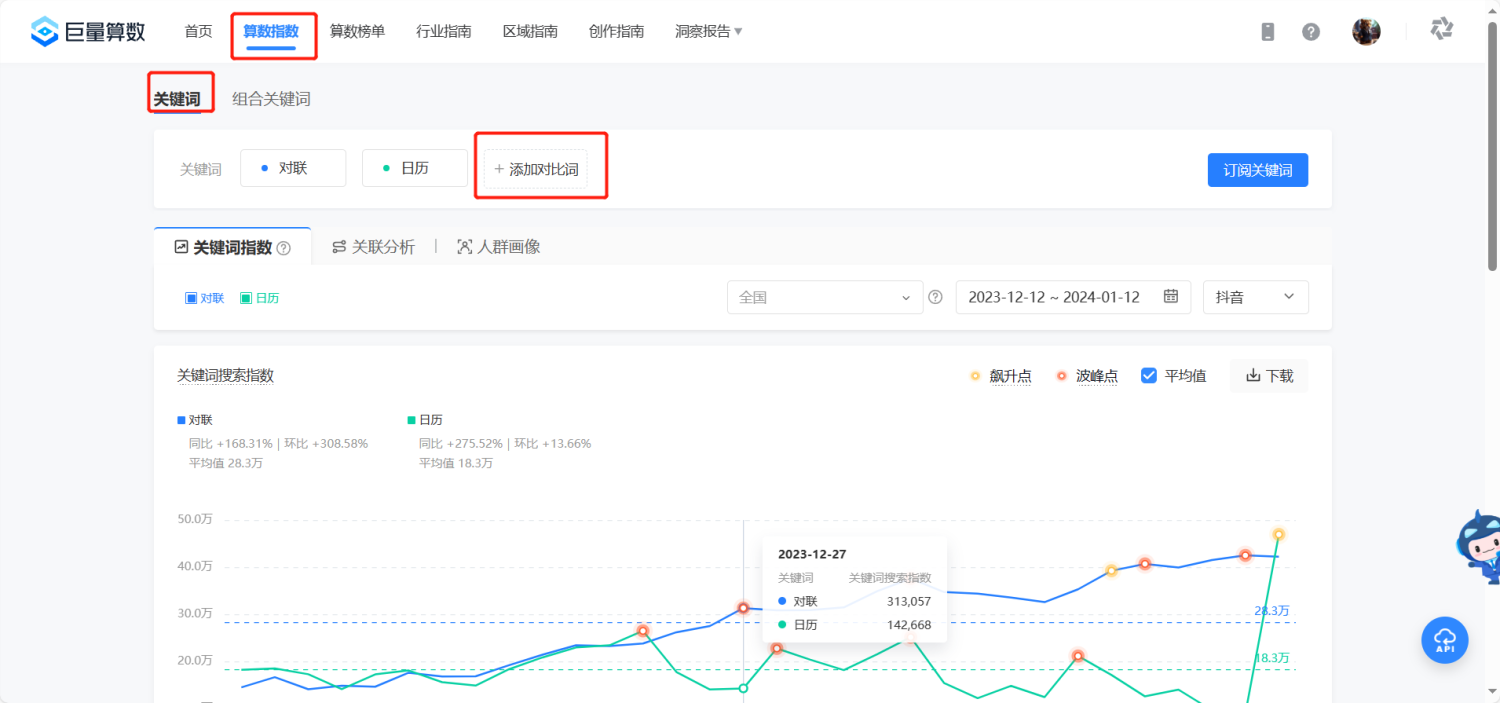The width and height of the screenshot is (1500, 703).
Task: Open the 抖音 platform dropdown
Action: coord(1256,297)
